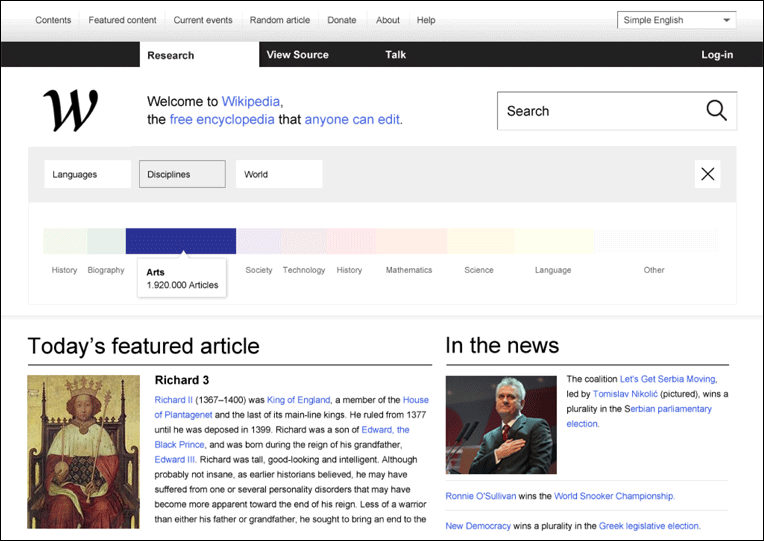
Task: Click the Wikipedia W logo
Action: [x=70, y=111]
